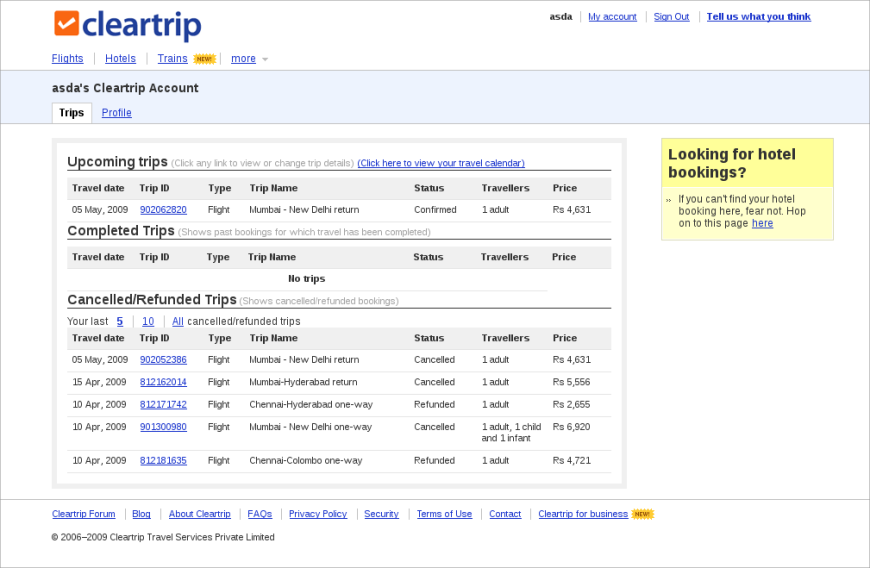The width and height of the screenshot is (870, 568).
Task: Click the Cleartrip logo
Action: [128, 25]
